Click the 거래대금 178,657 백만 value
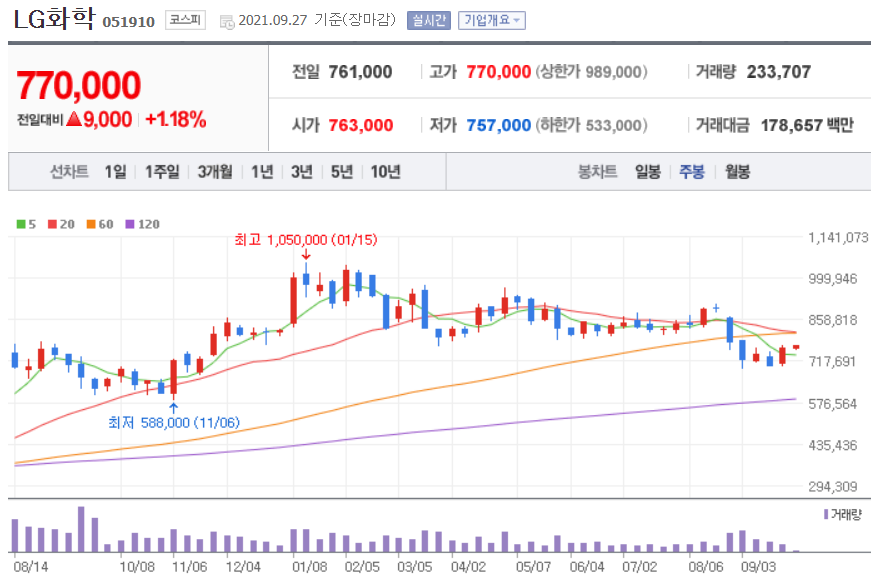 click(807, 125)
